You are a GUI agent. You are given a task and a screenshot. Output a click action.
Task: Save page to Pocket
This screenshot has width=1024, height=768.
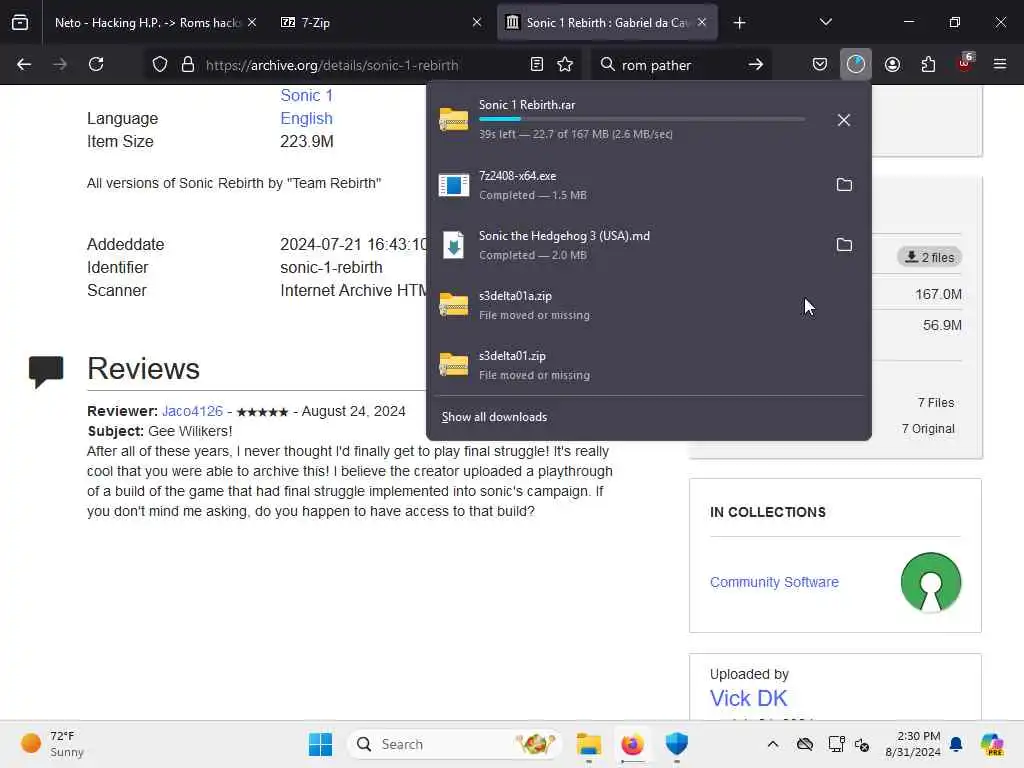(820, 65)
